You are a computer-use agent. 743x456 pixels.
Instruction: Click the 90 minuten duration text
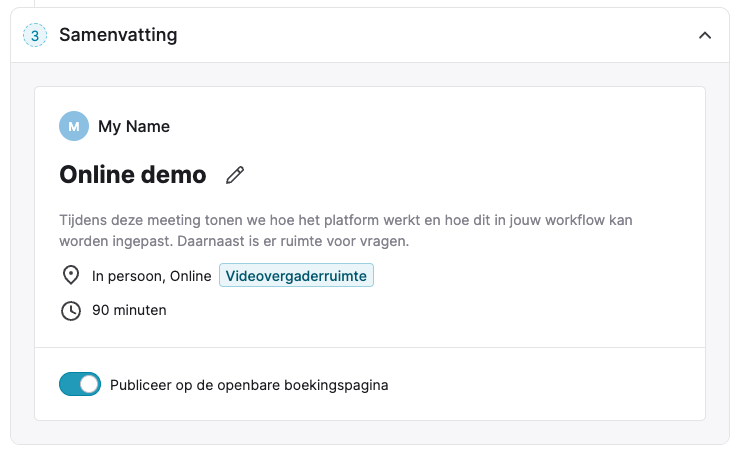point(129,310)
